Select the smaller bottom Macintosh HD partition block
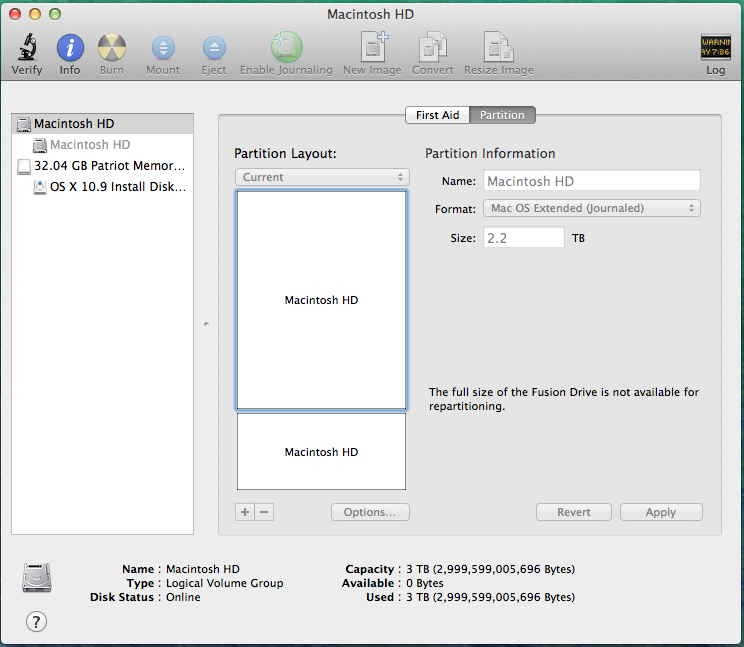This screenshot has width=744, height=647. pyautogui.click(x=321, y=451)
